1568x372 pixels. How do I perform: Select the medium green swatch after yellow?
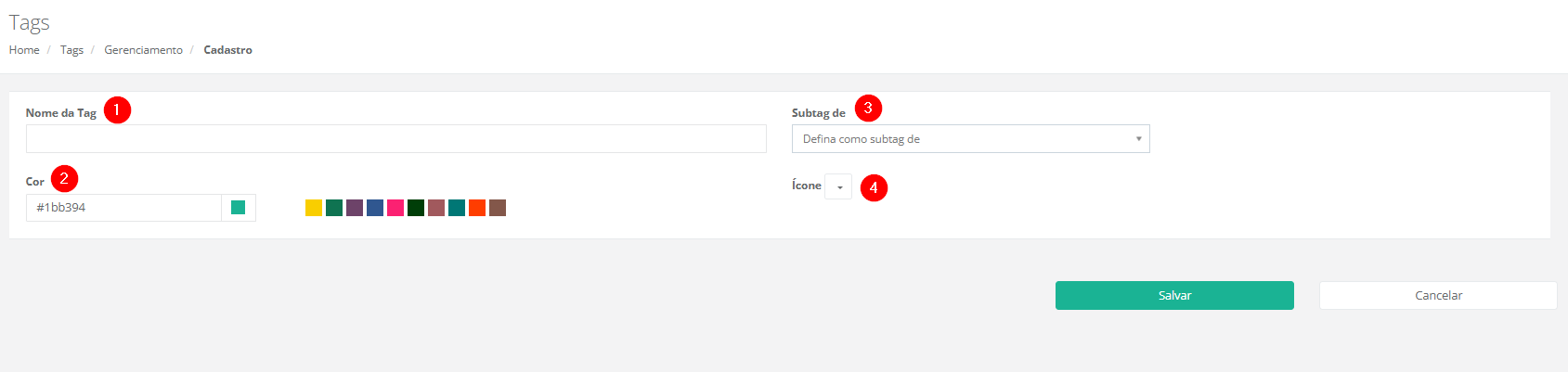click(x=334, y=208)
